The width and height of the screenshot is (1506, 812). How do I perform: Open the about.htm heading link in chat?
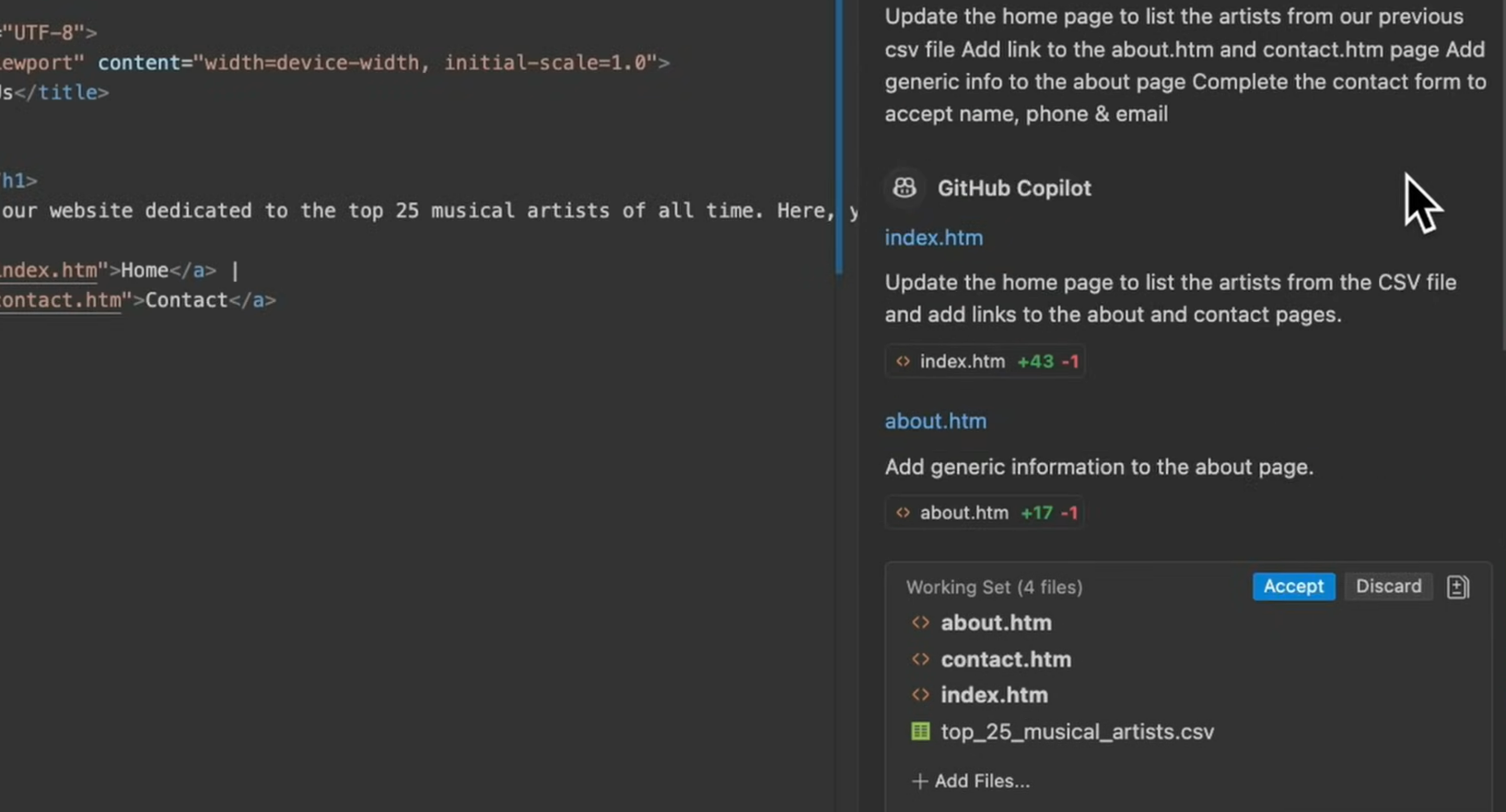[936, 421]
